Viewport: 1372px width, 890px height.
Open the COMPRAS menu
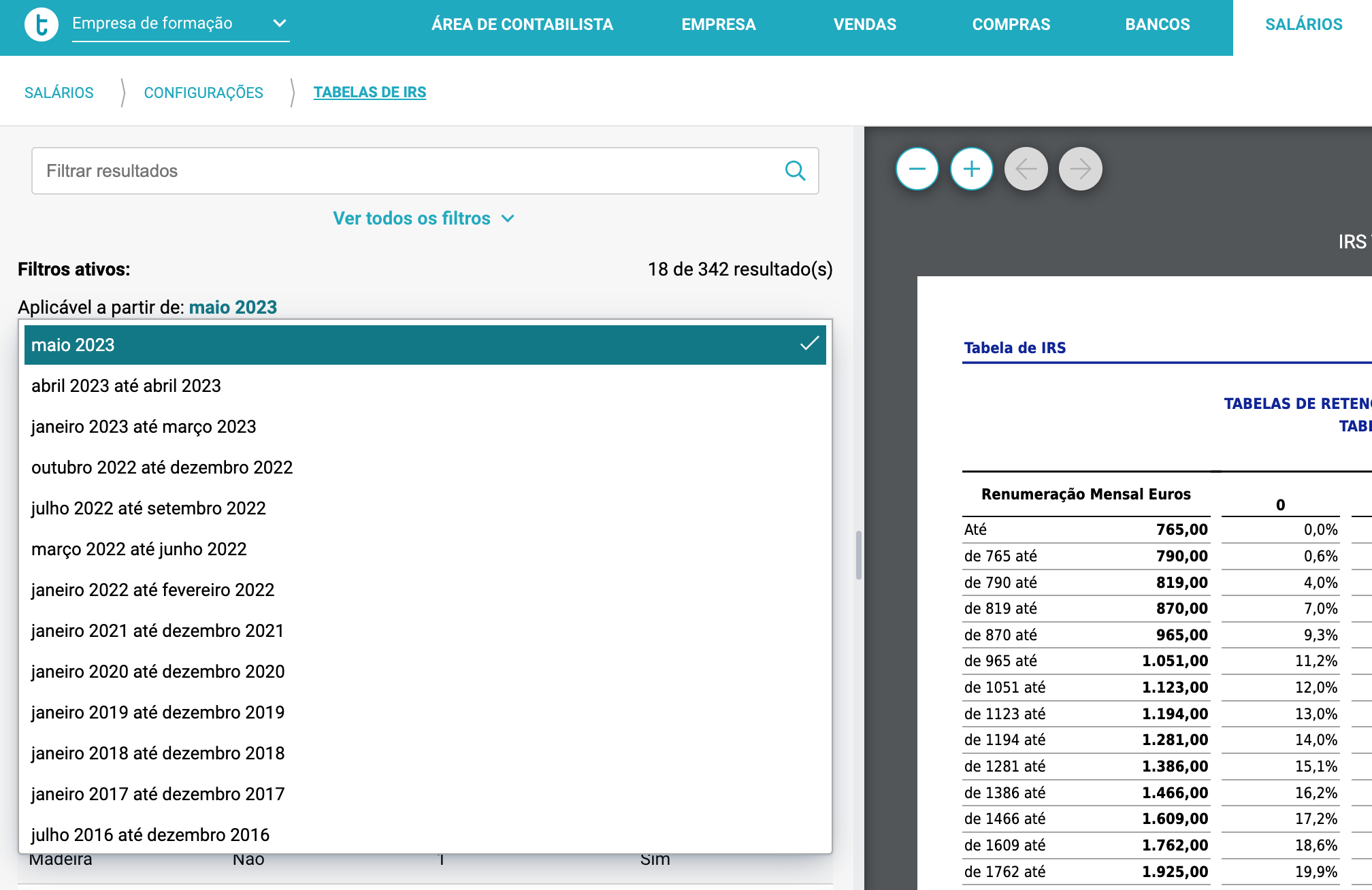coord(1011,24)
